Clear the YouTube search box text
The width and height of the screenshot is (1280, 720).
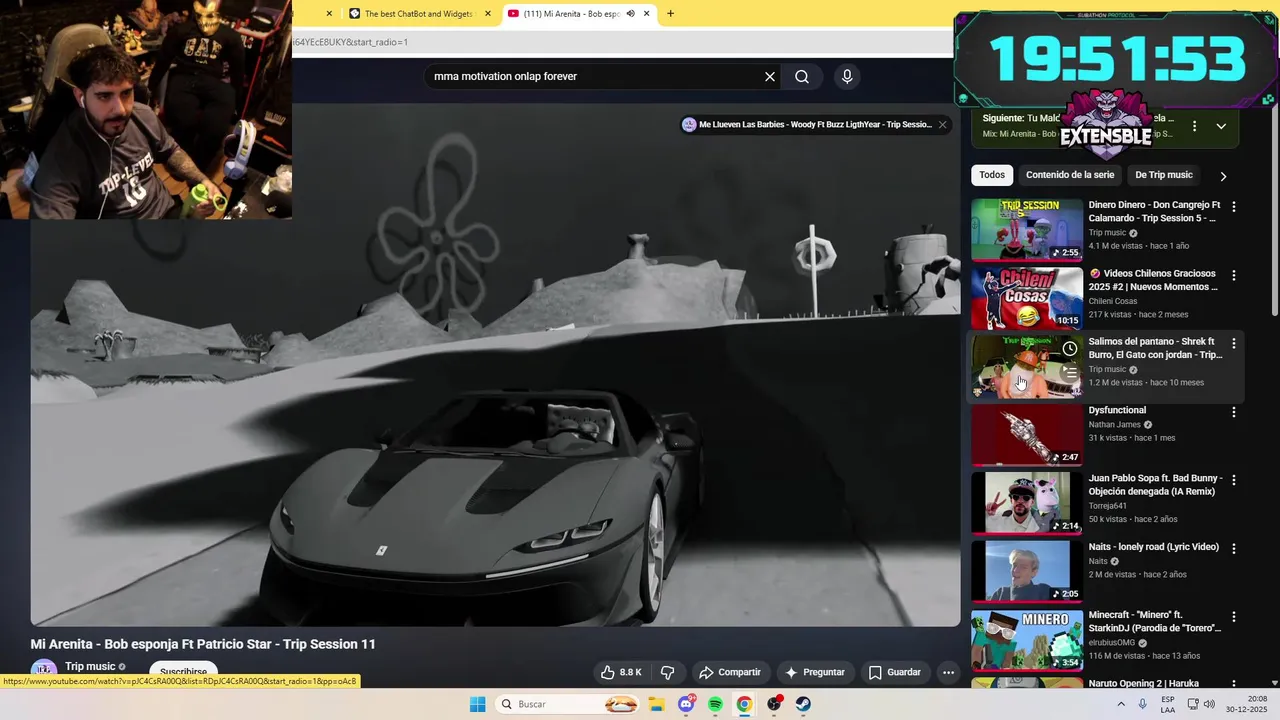point(770,76)
